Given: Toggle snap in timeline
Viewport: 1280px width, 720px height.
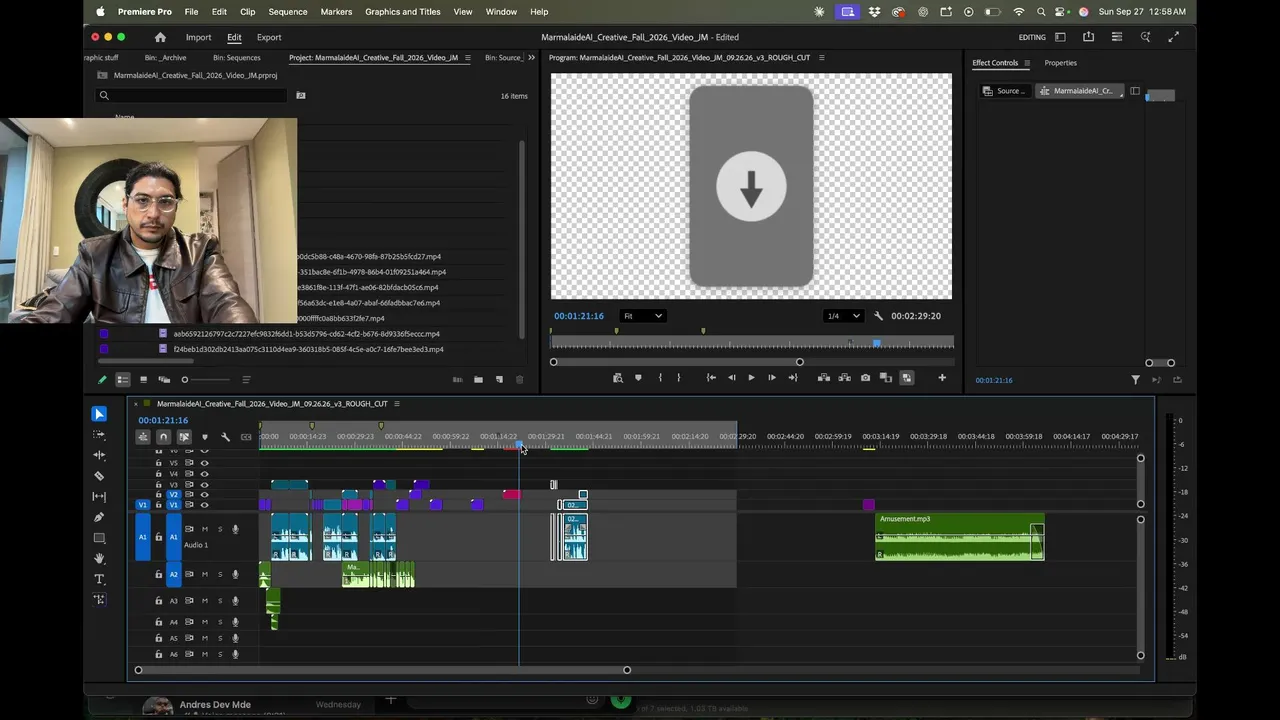Looking at the screenshot, I should pyautogui.click(x=163, y=437).
